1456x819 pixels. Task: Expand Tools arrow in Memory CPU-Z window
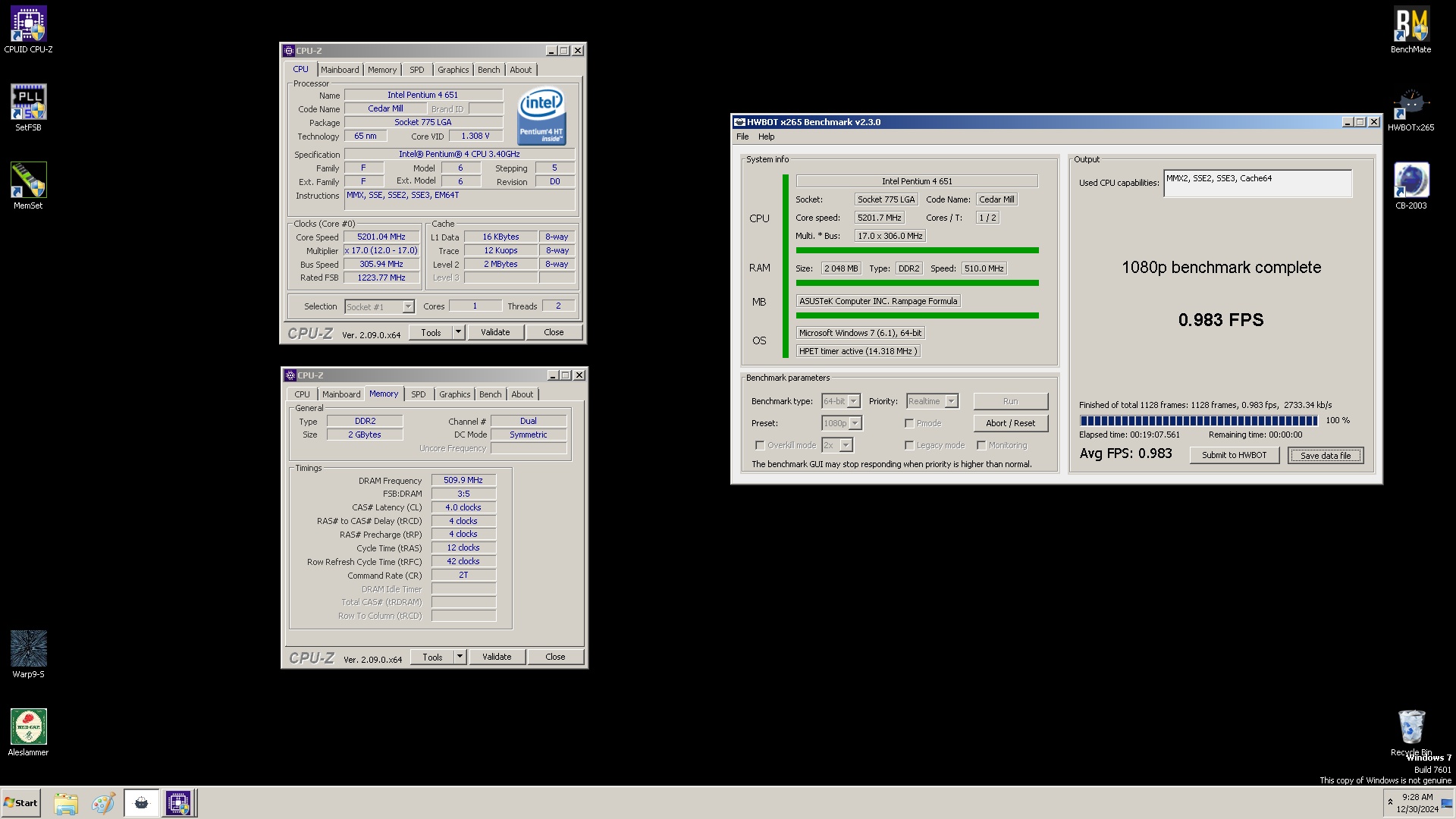460,657
